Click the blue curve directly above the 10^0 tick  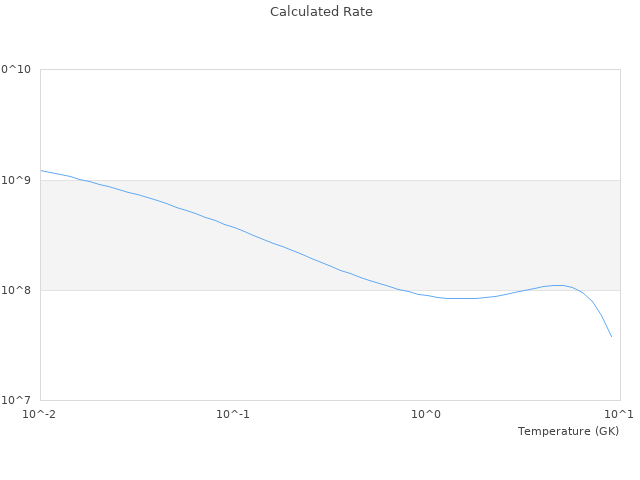[426, 295]
